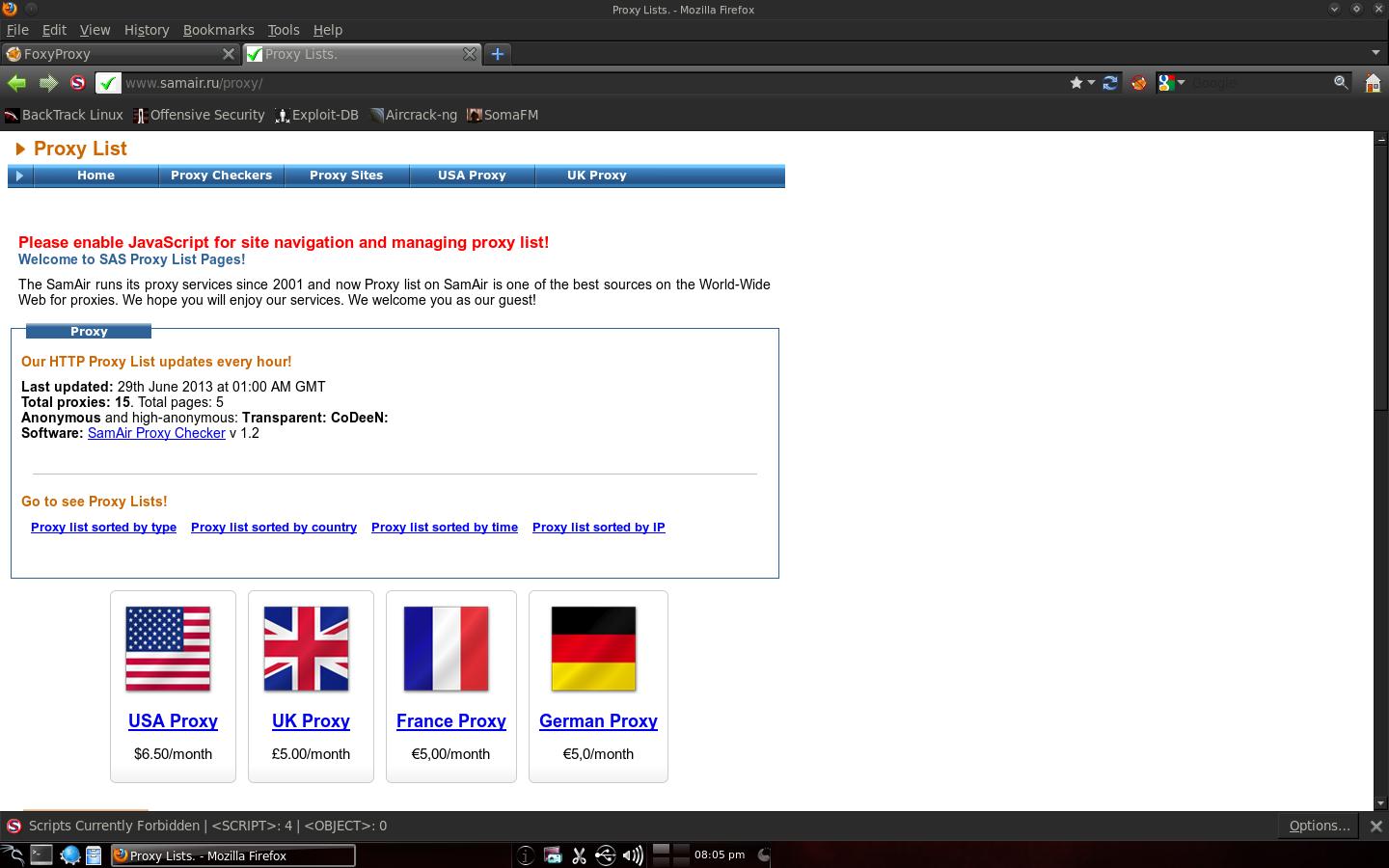Click NoScript icon in notification bar
Screen dimensions: 1389x868
(14, 826)
